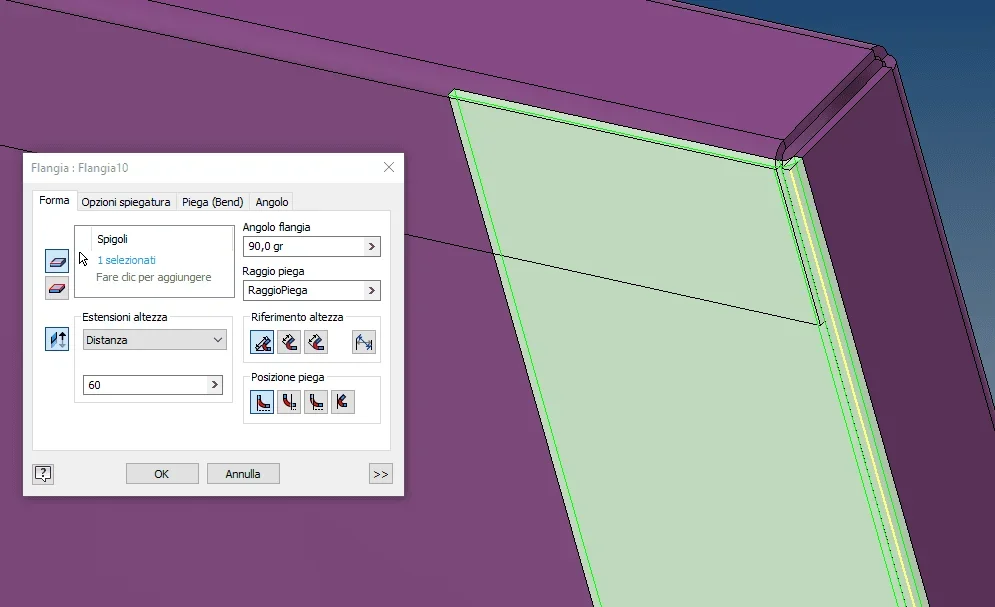
Task: Close the Flangia dialog
Action: point(389,167)
